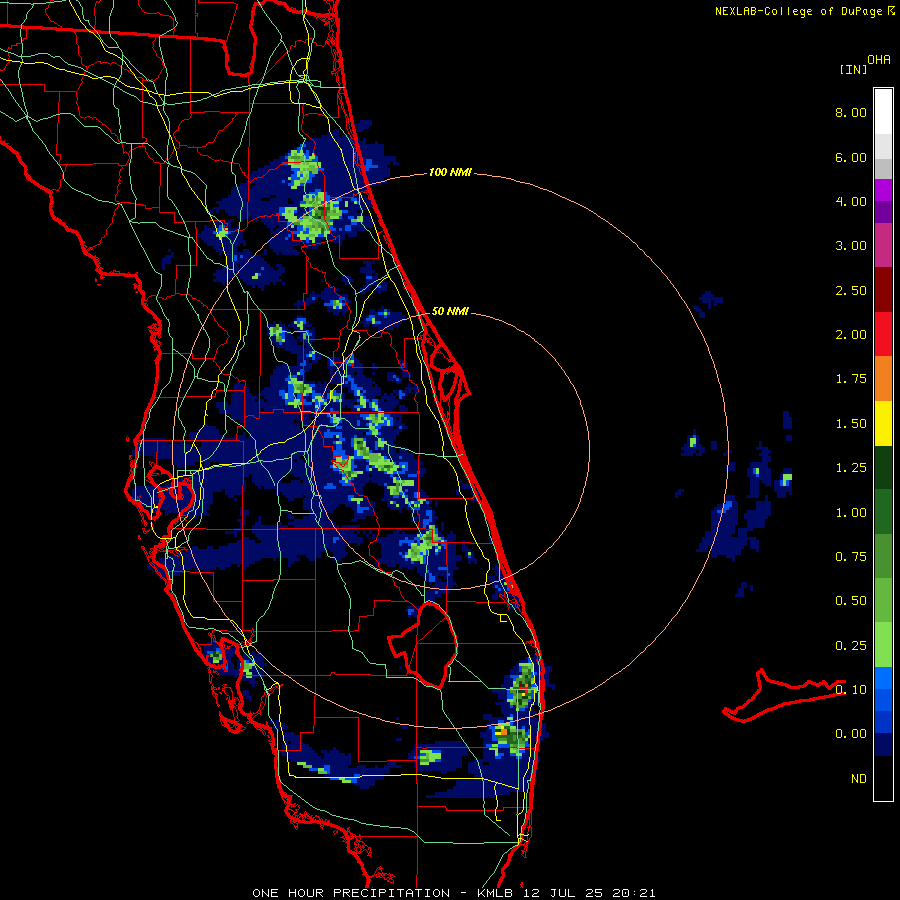Click the 2.50 legend value
900x900 pixels.
[851, 290]
